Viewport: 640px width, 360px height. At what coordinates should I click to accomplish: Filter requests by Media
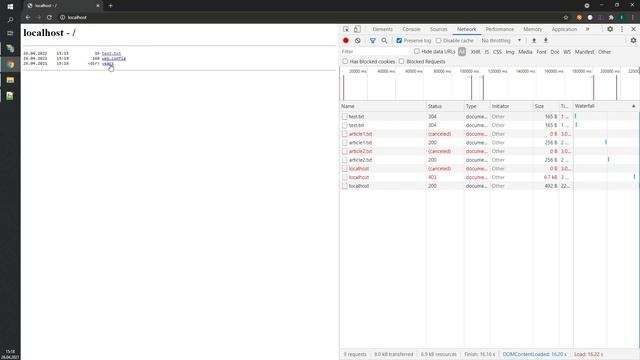click(525, 52)
